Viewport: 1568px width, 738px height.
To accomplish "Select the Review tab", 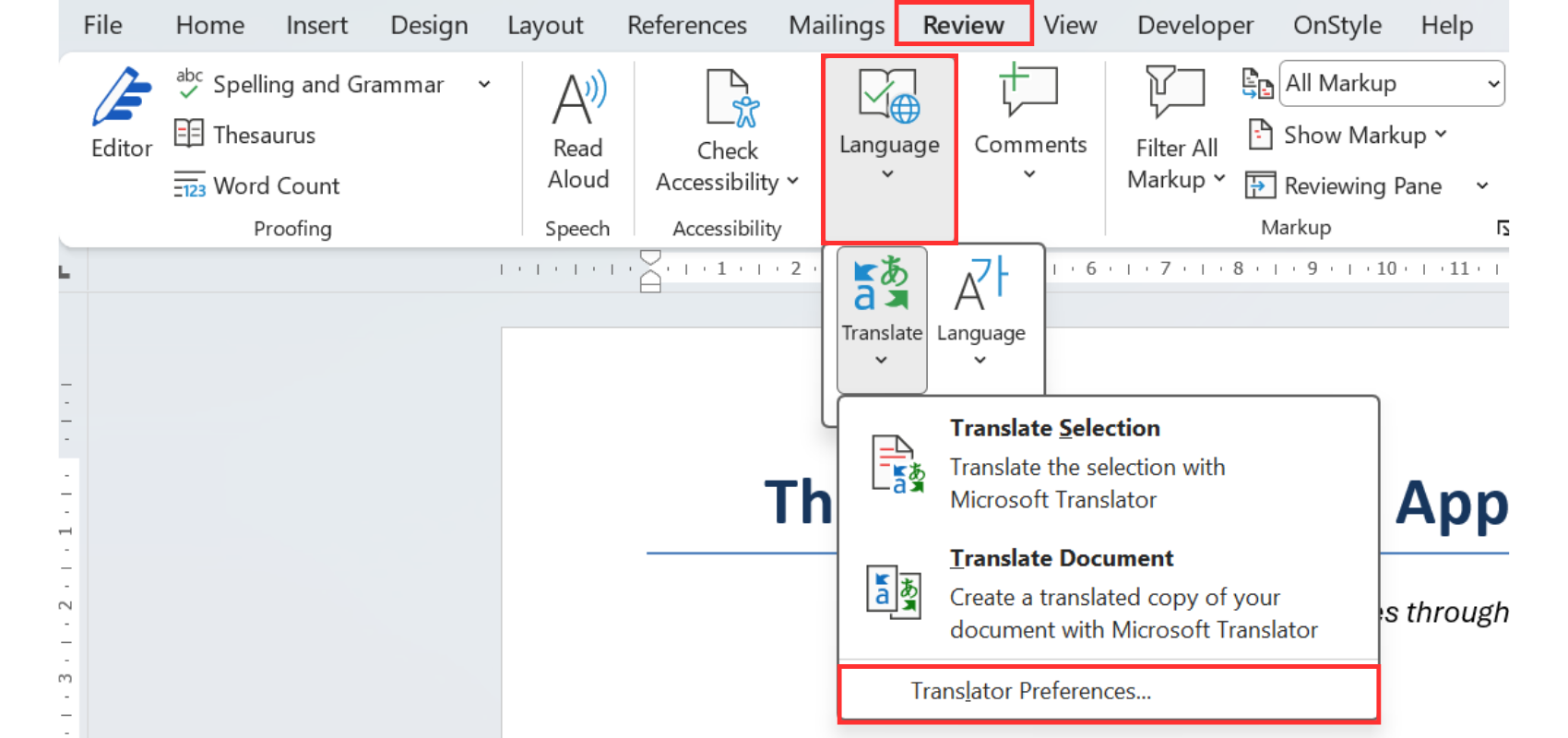I will tap(964, 25).
